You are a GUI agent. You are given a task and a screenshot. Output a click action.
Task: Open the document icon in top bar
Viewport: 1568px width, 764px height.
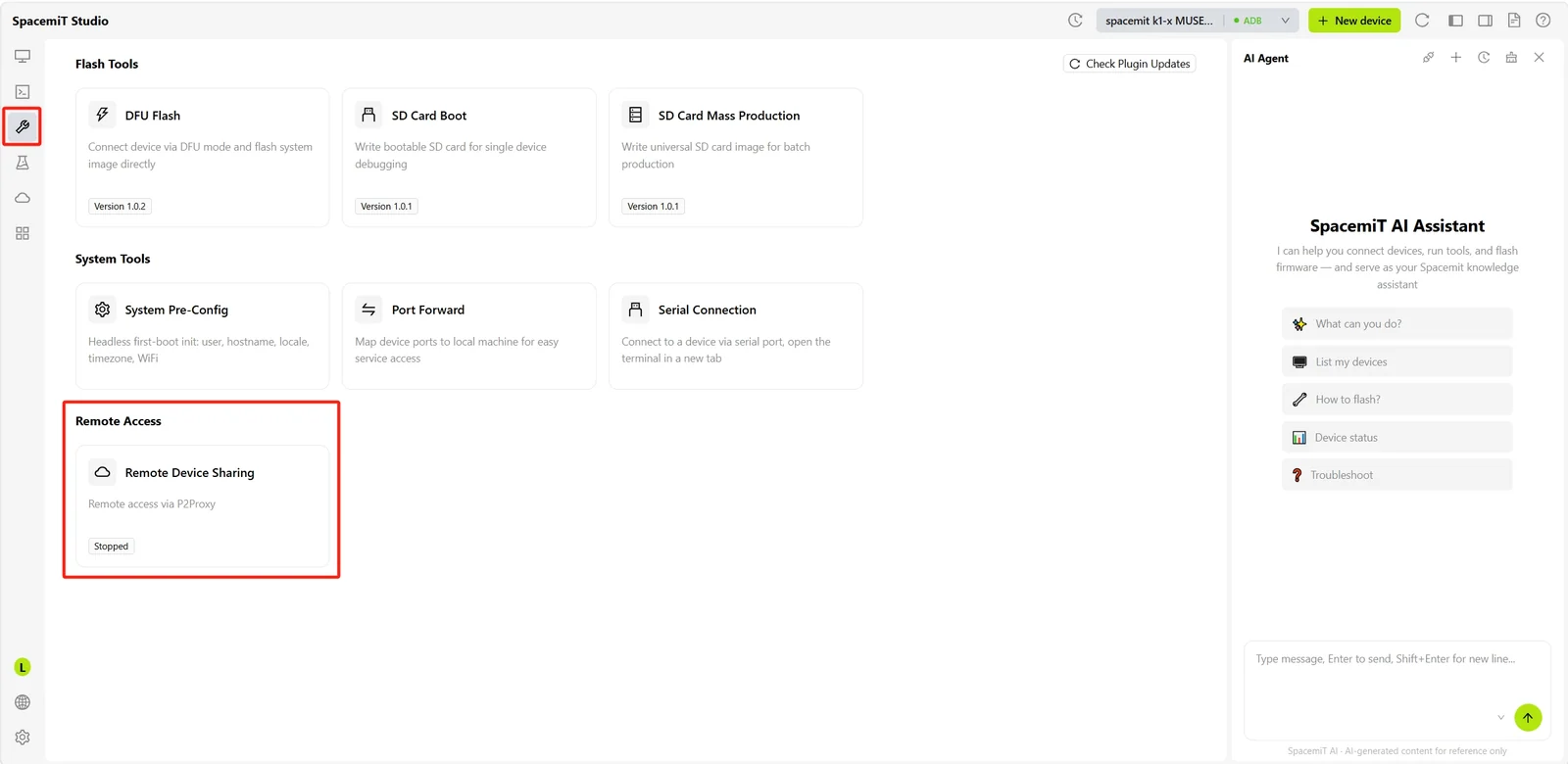click(1514, 21)
